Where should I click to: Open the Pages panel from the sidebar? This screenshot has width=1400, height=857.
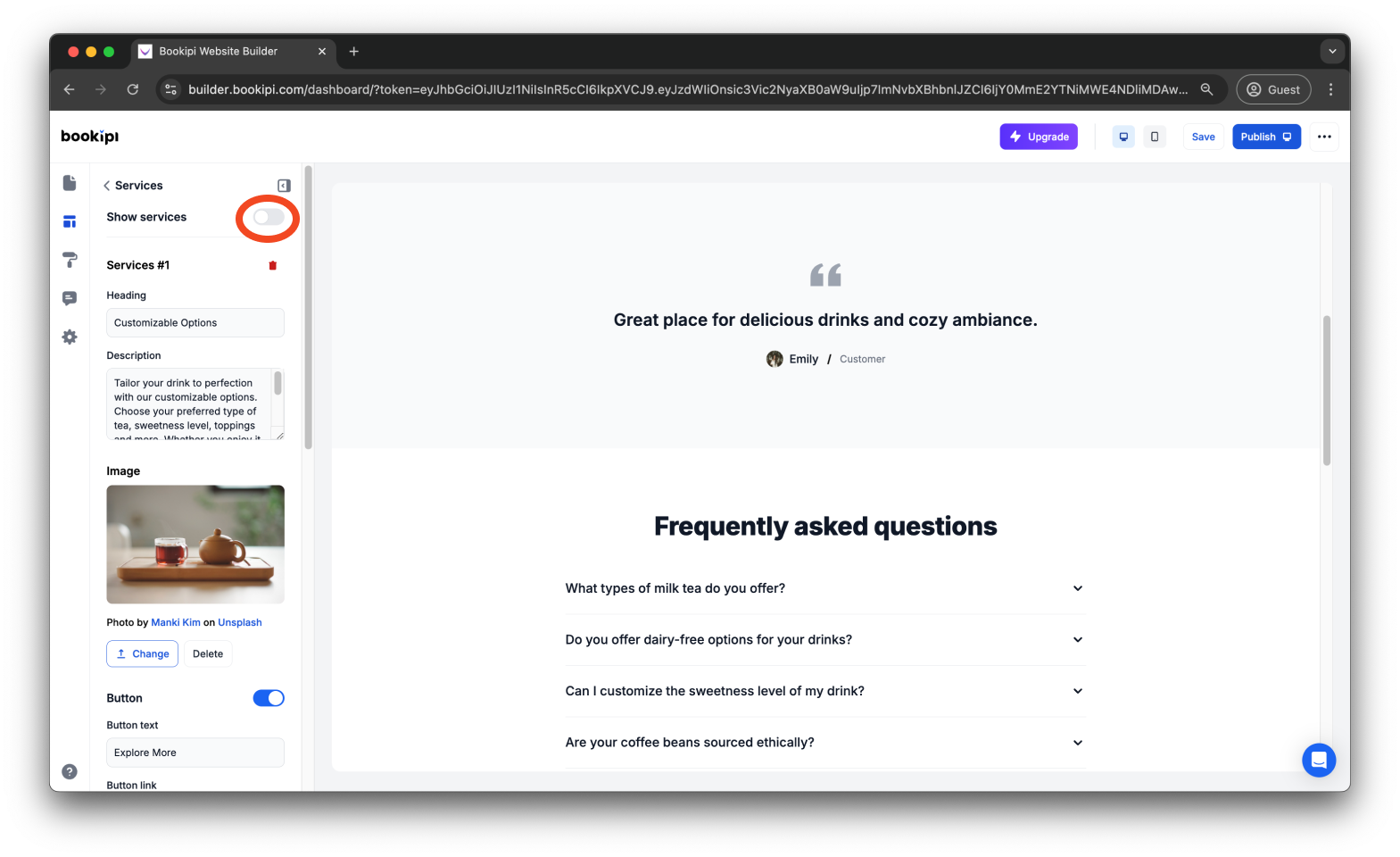pos(70,182)
